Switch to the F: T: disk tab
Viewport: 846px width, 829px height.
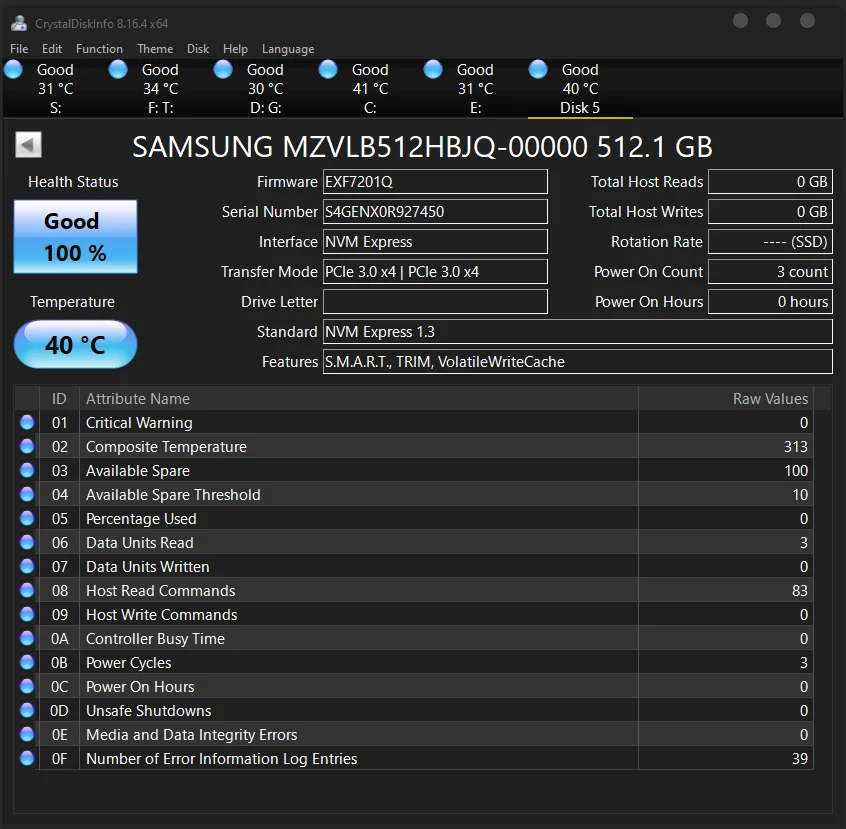(x=160, y=89)
